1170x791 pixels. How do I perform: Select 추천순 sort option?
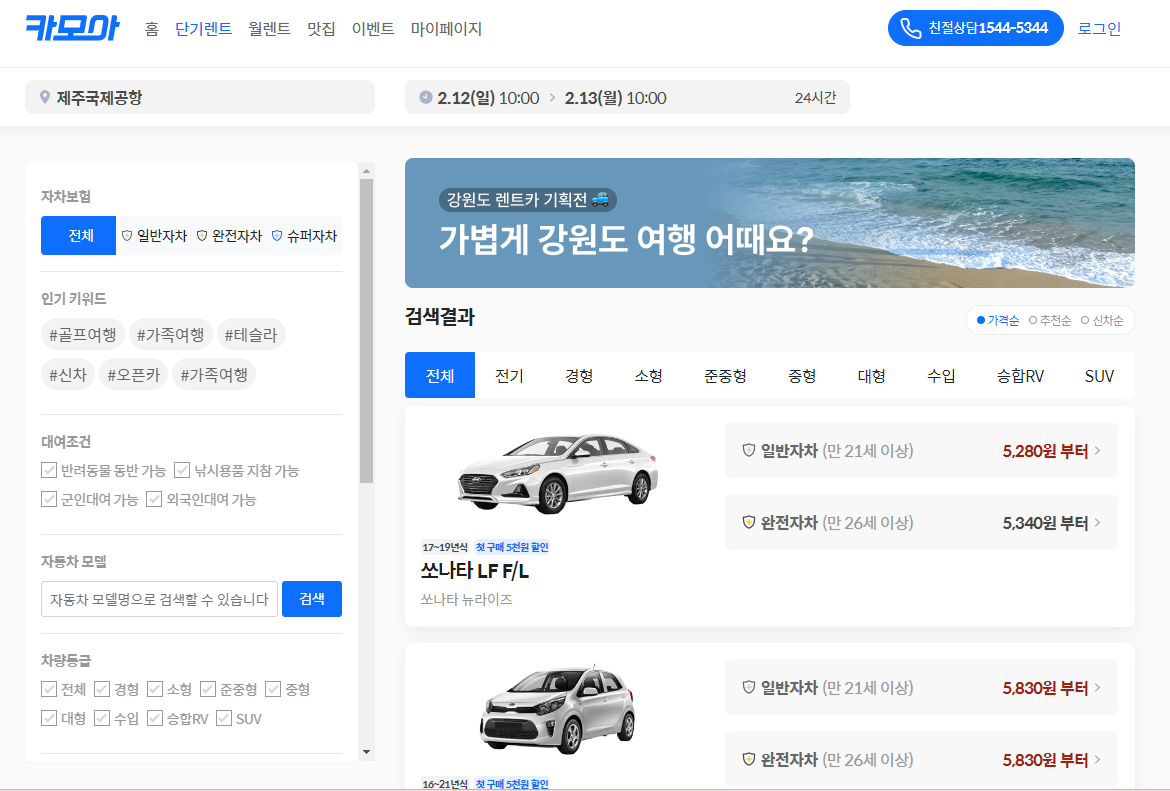(1050, 320)
